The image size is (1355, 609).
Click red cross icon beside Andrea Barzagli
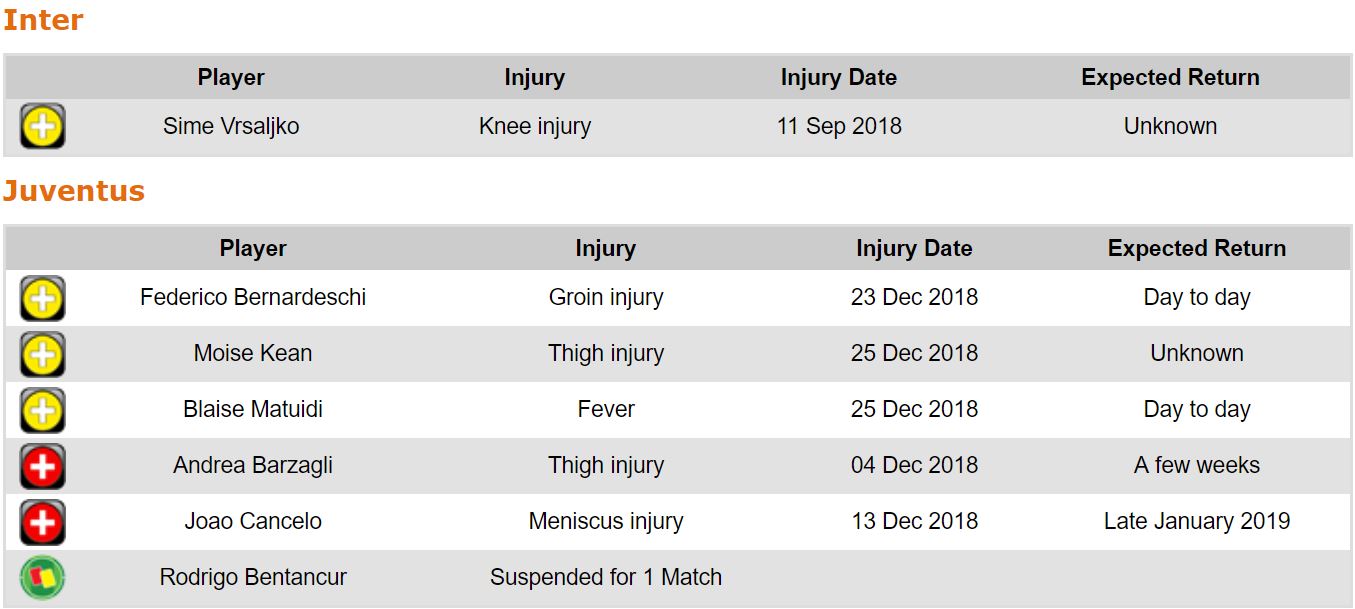[42, 466]
